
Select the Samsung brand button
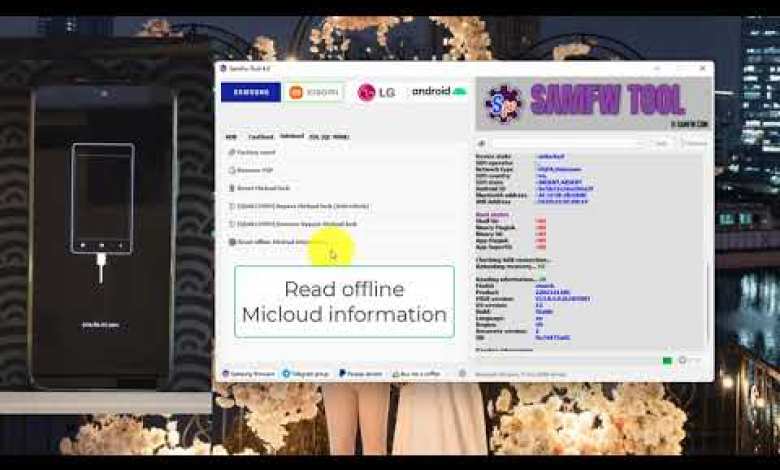pyautogui.click(x=251, y=92)
